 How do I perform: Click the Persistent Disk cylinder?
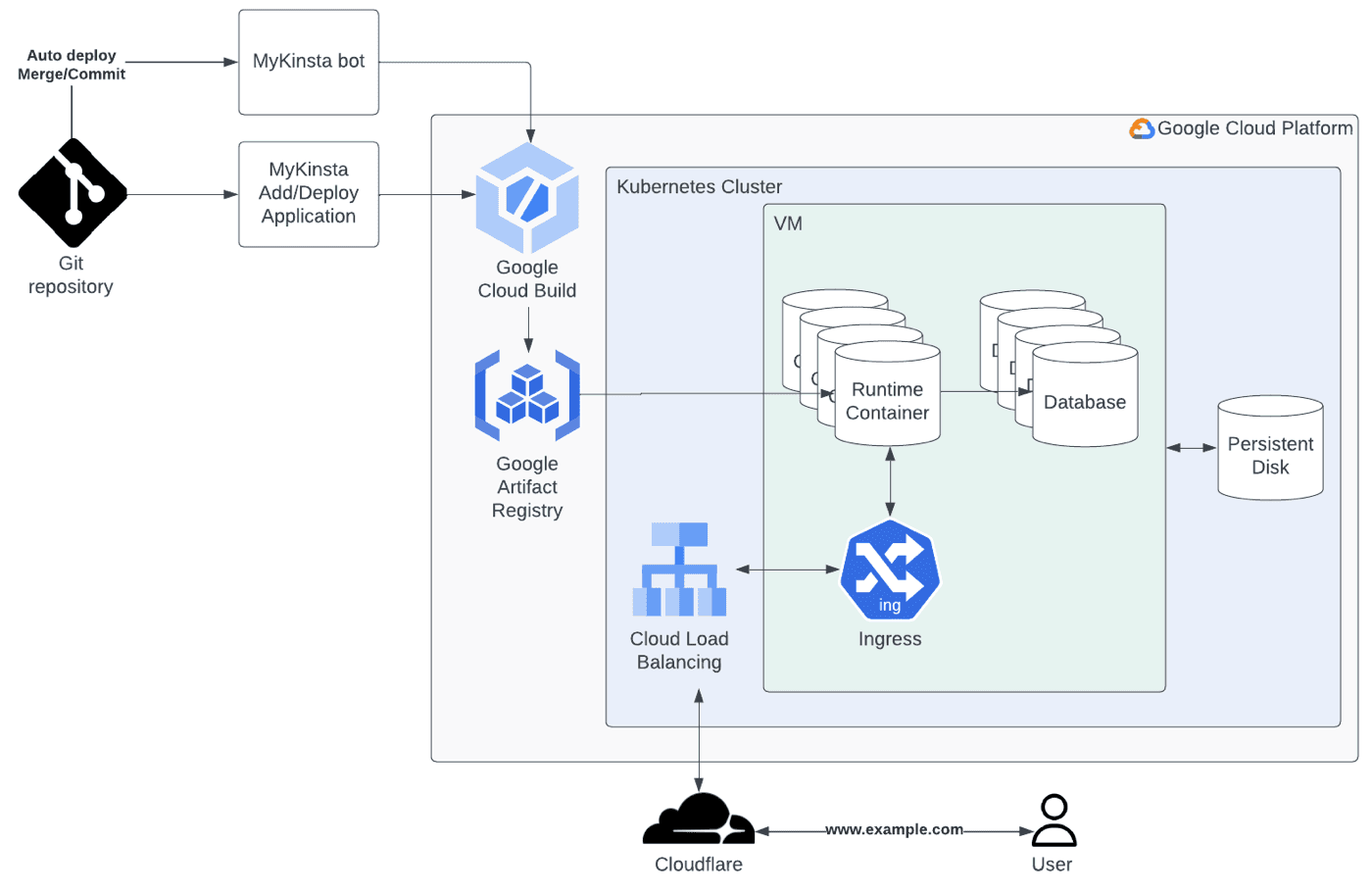1270,448
